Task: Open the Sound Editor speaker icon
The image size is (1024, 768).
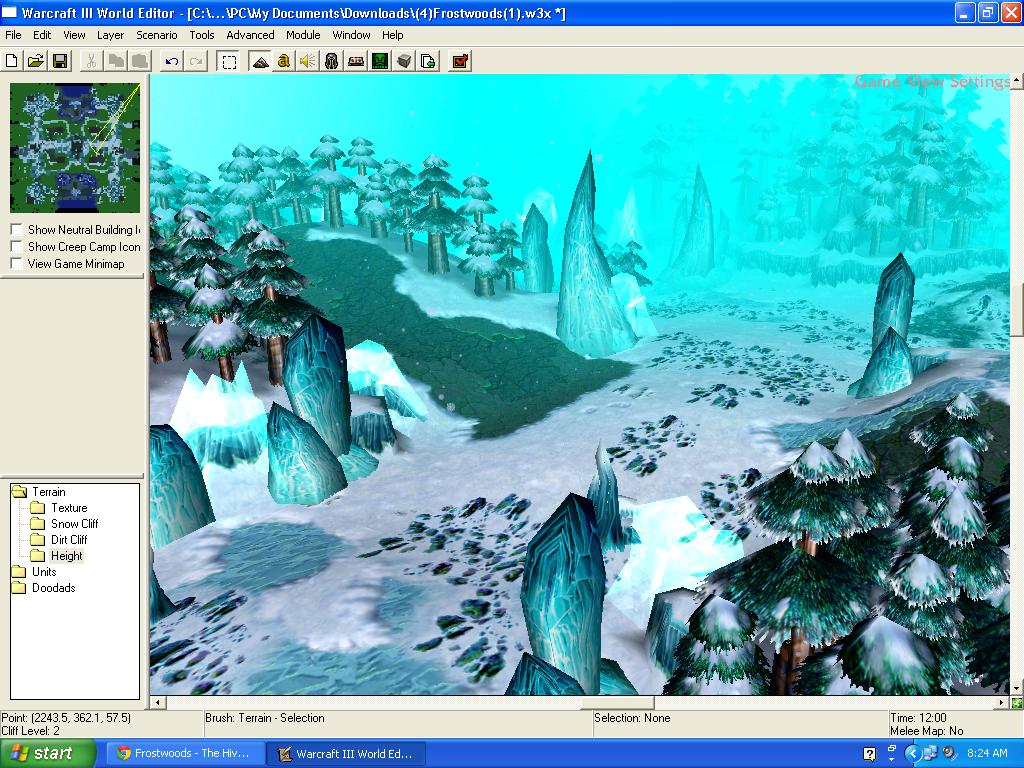Action: point(308,61)
